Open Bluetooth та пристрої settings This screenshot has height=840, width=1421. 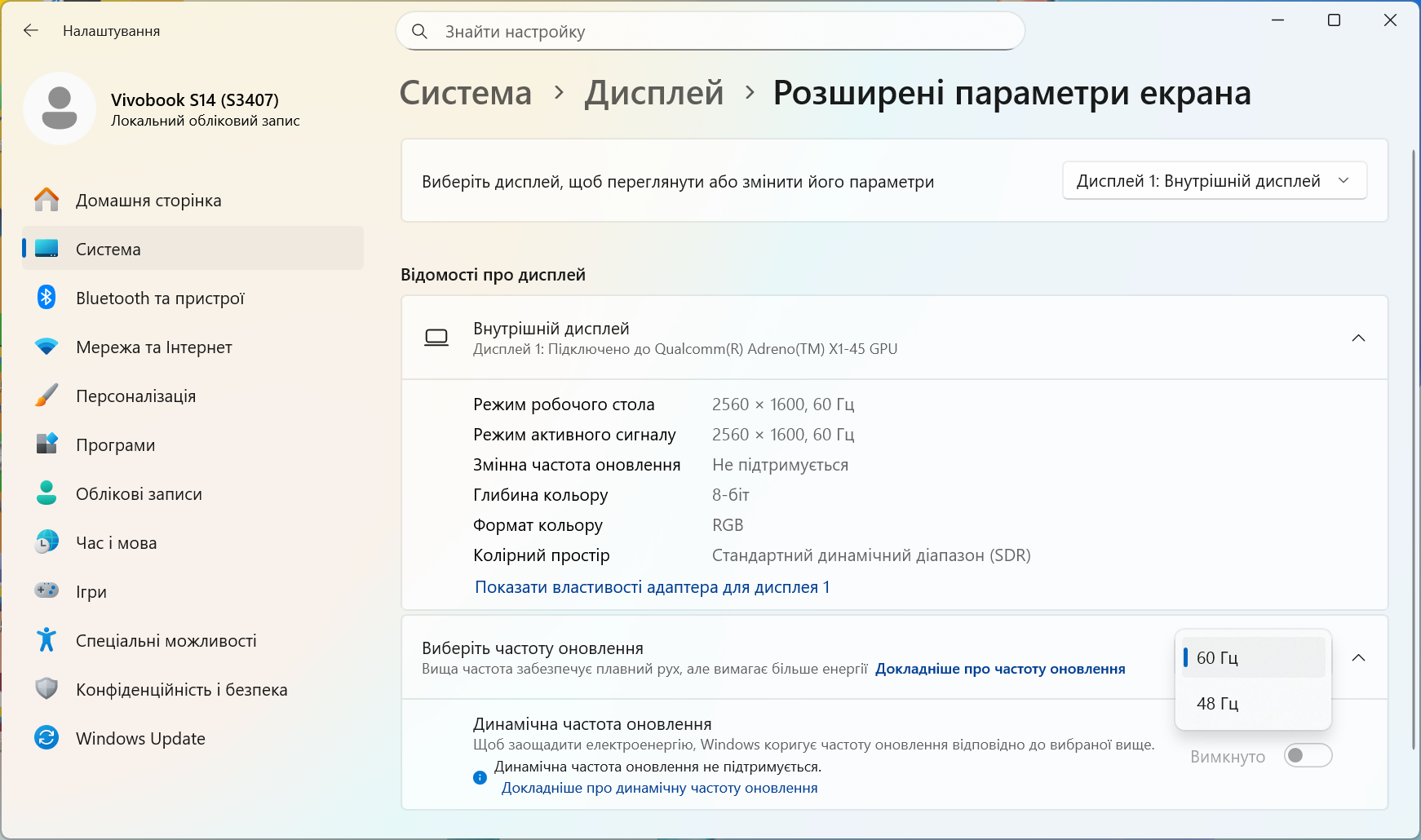click(193, 298)
